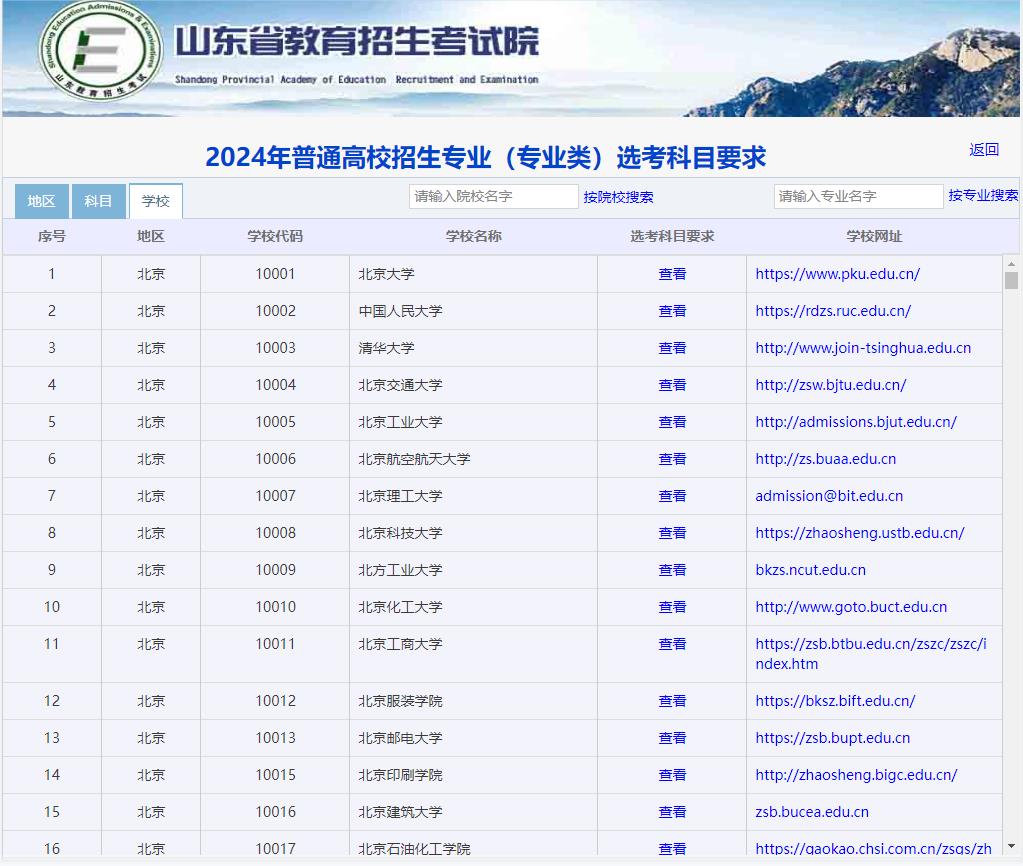Visit http://admissions.bjut.edu.cn/ link
Image resolution: width=1023 pixels, height=866 pixels.
click(856, 422)
